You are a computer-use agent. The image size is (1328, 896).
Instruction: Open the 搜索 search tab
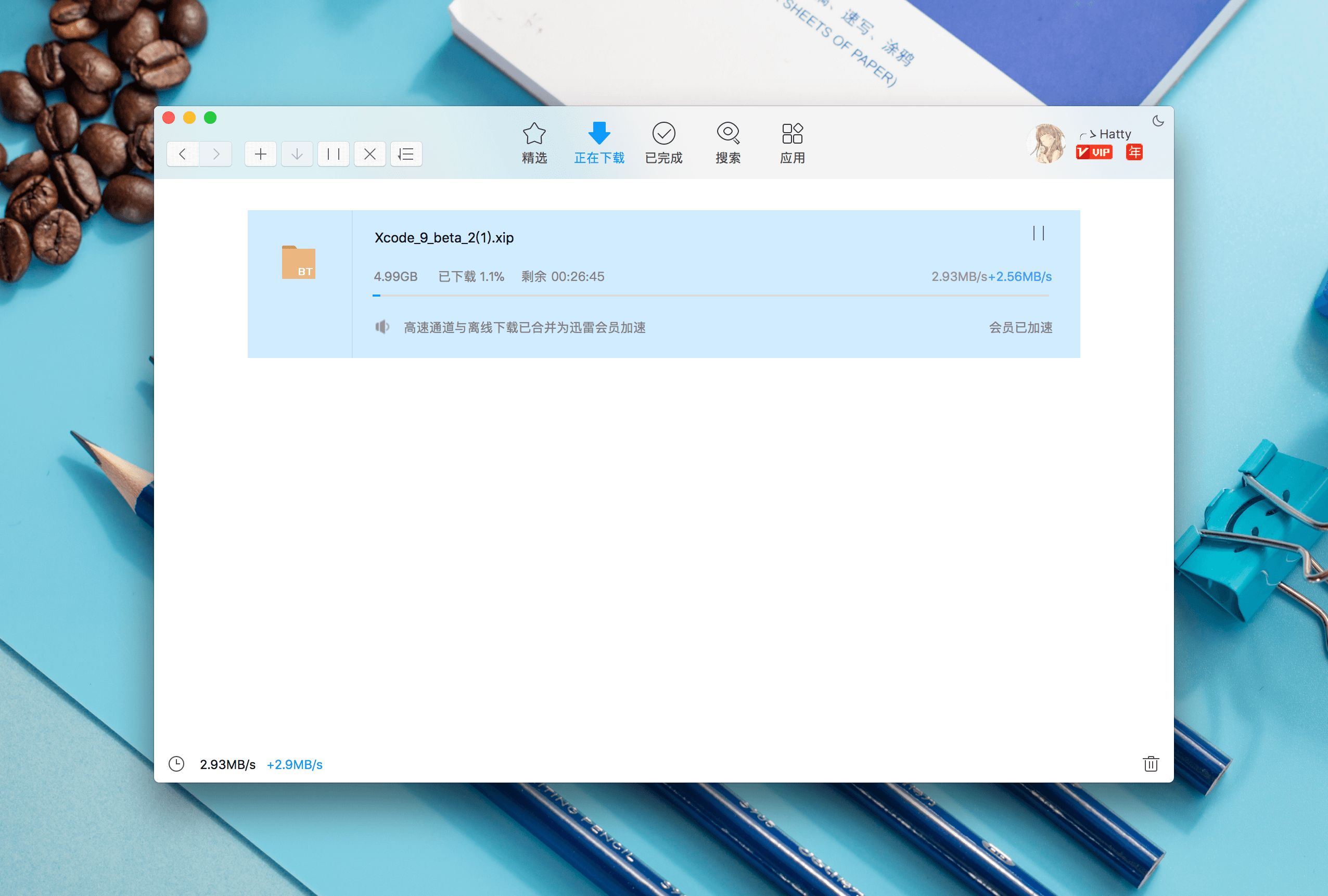click(728, 144)
